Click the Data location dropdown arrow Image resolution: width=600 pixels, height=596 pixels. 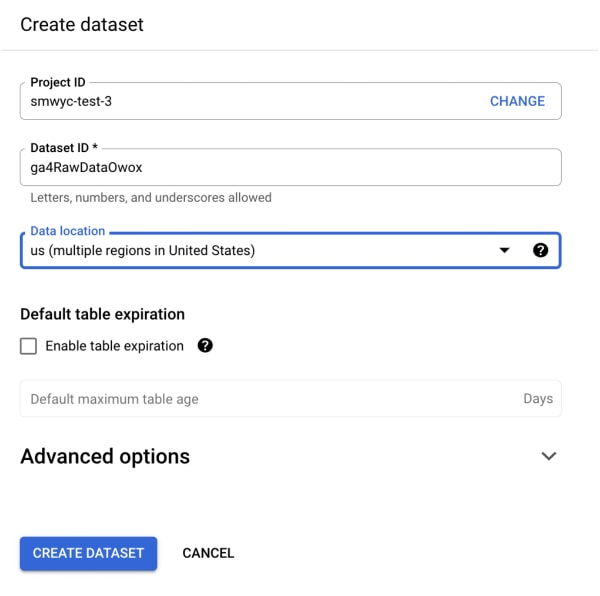pyautogui.click(x=505, y=250)
